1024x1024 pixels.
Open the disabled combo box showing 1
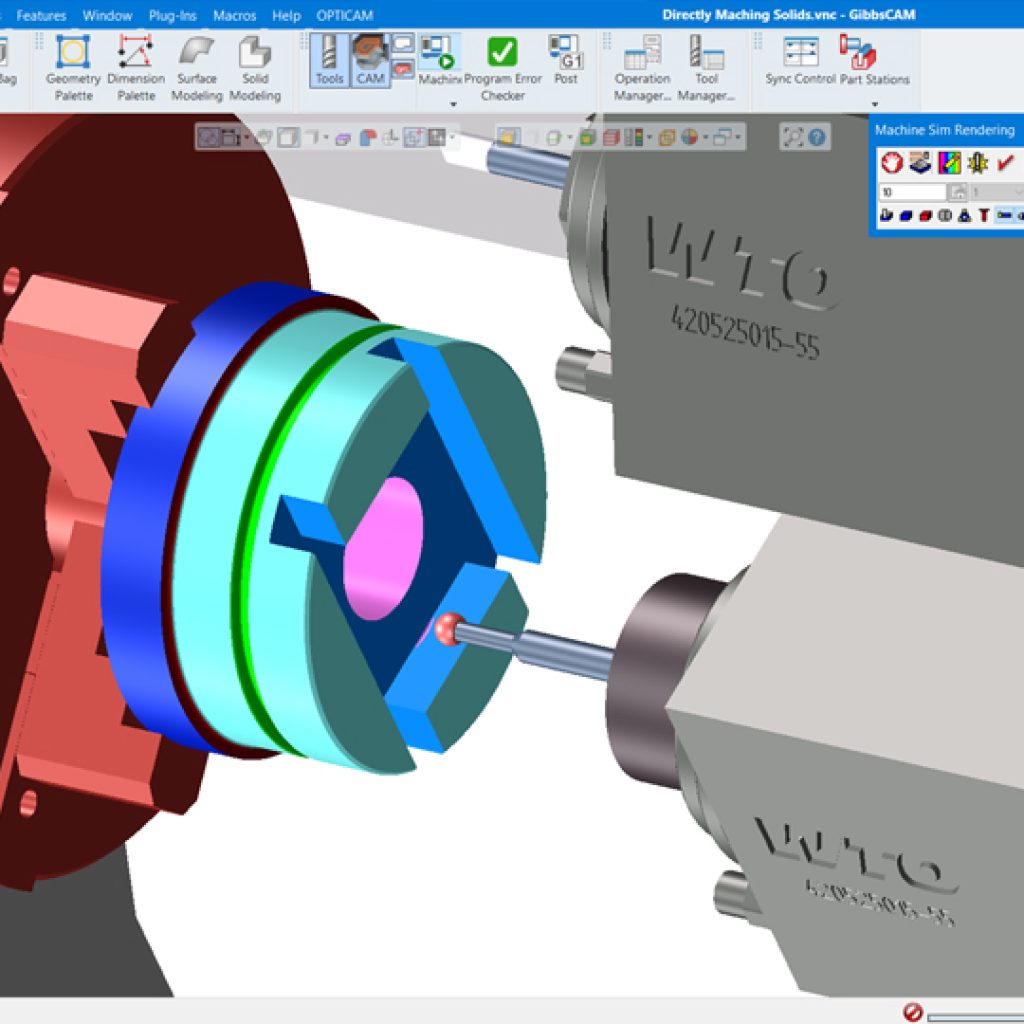click(995, 192)
